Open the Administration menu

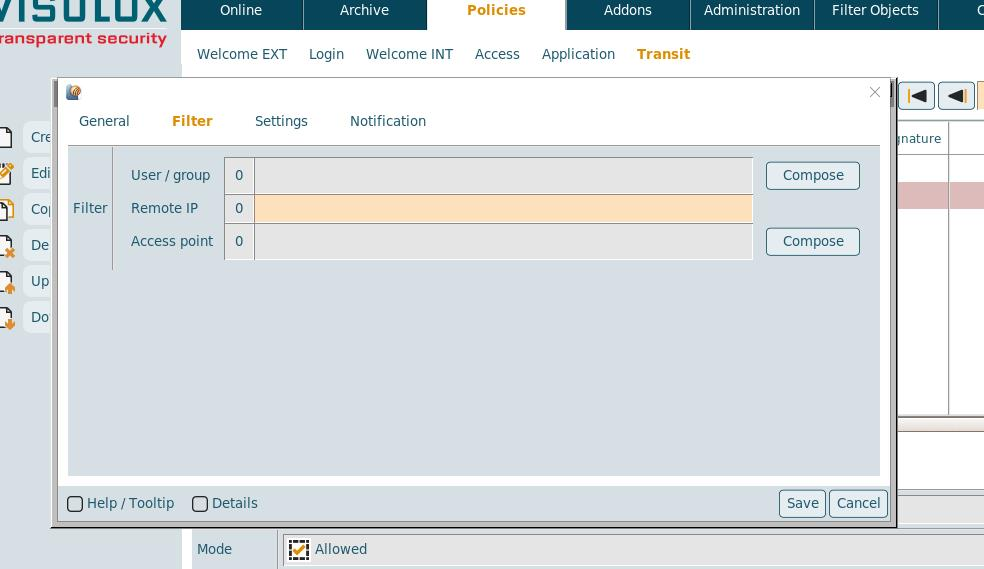point(751,11)
